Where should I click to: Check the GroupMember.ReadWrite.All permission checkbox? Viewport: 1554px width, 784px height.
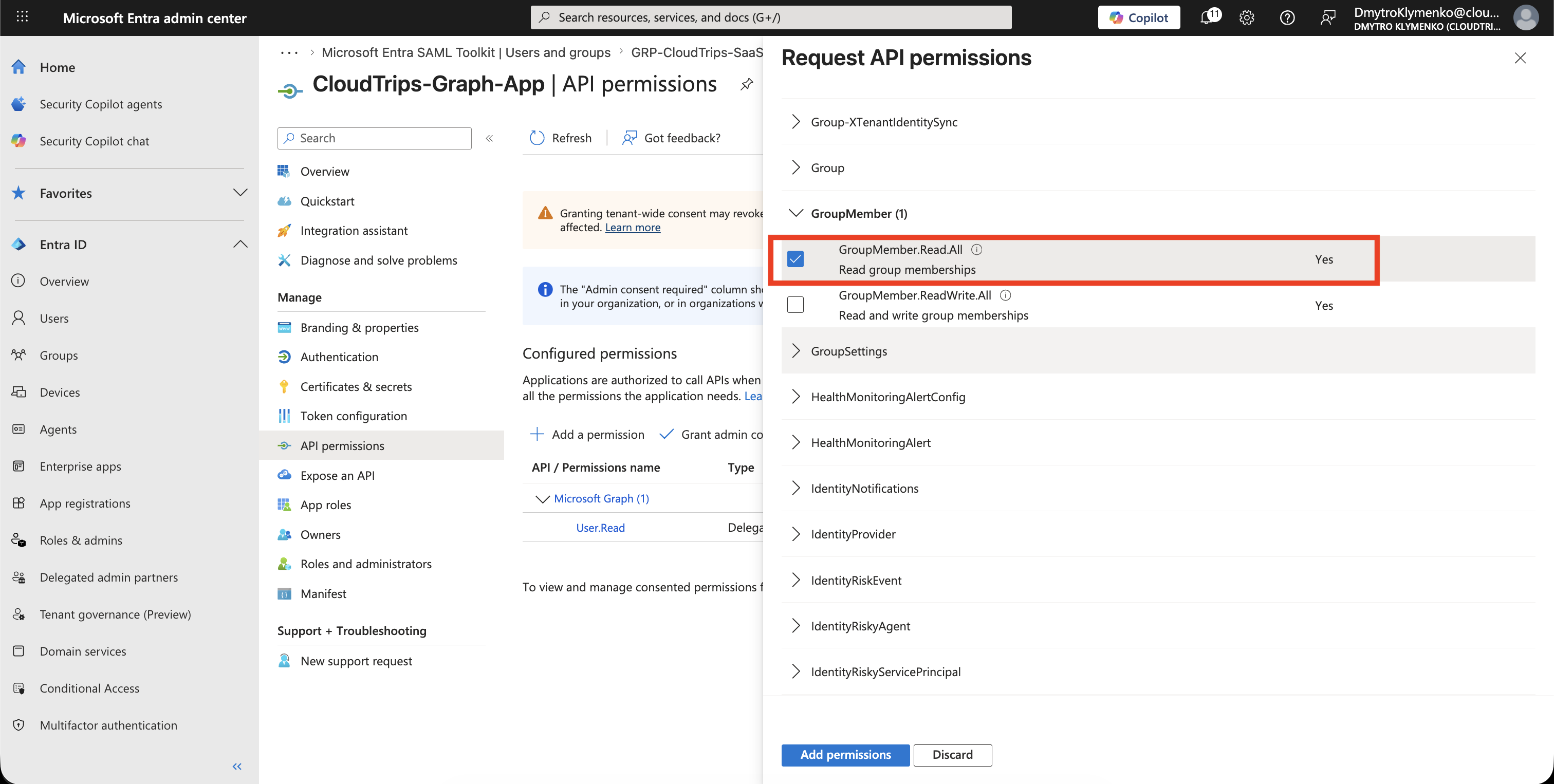coord(795,305)
